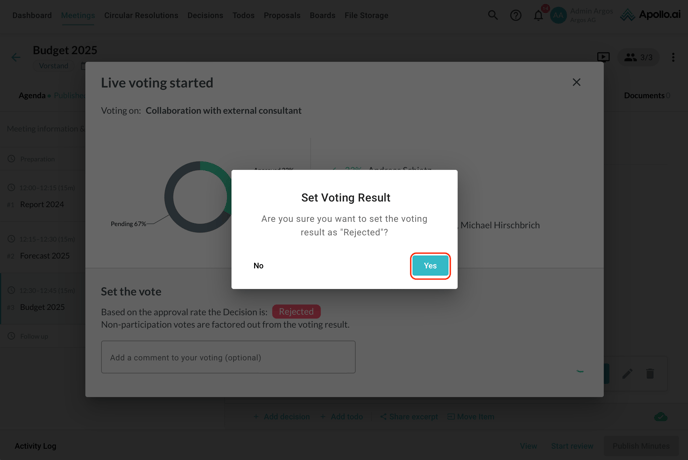This screenshot has height=460, width=688.
Task: Close the Live voting started dialog
Action: 576,82
